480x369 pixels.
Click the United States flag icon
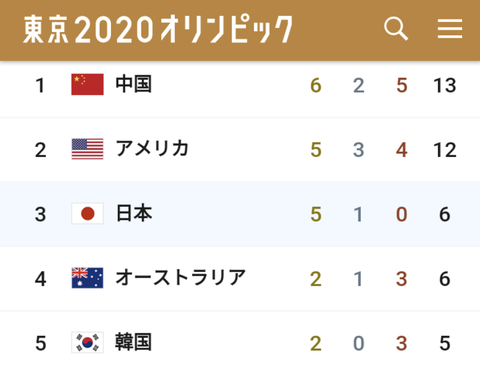coord(87,149)
